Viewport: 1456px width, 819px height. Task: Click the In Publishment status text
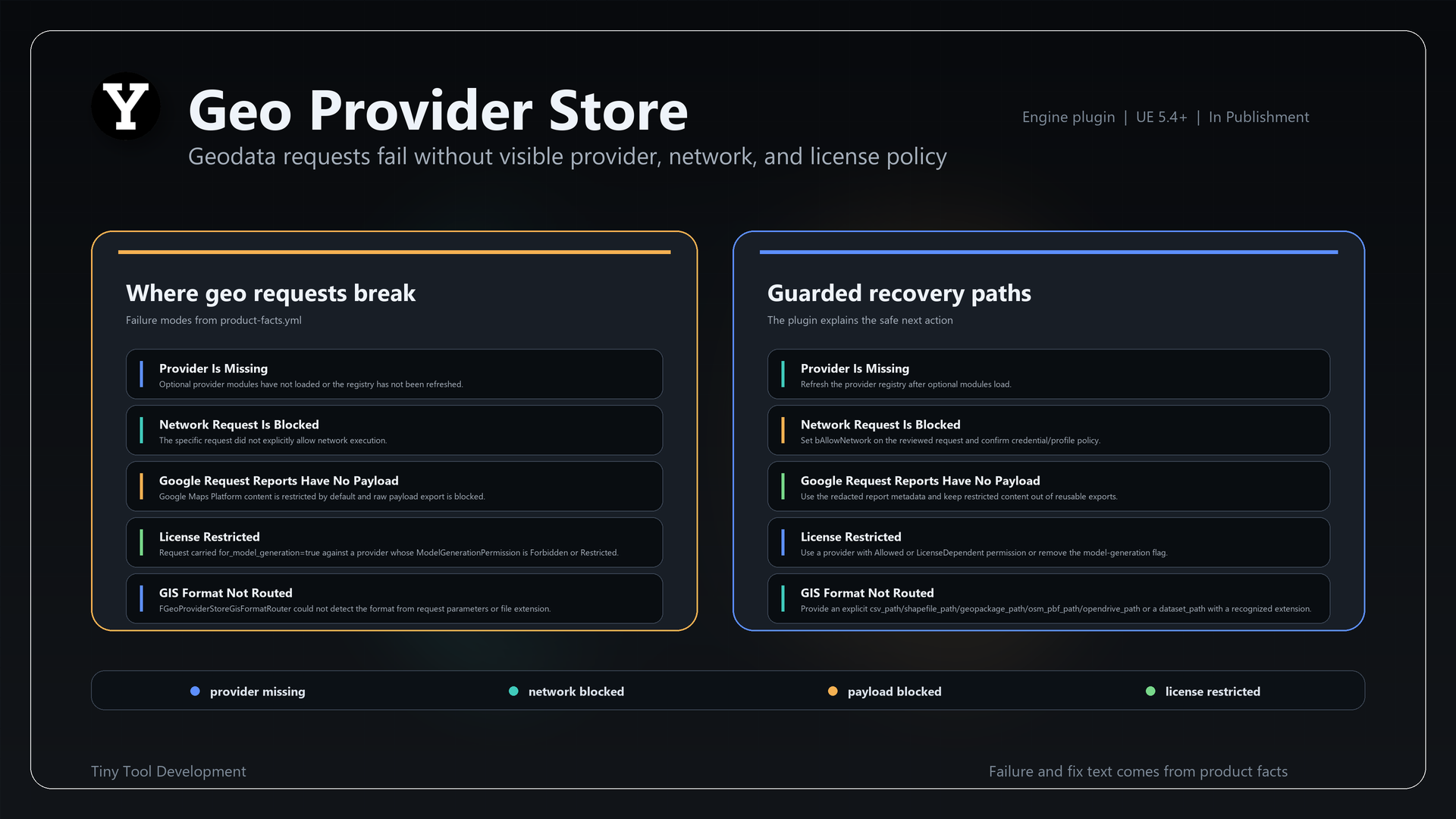[1259, 117]
